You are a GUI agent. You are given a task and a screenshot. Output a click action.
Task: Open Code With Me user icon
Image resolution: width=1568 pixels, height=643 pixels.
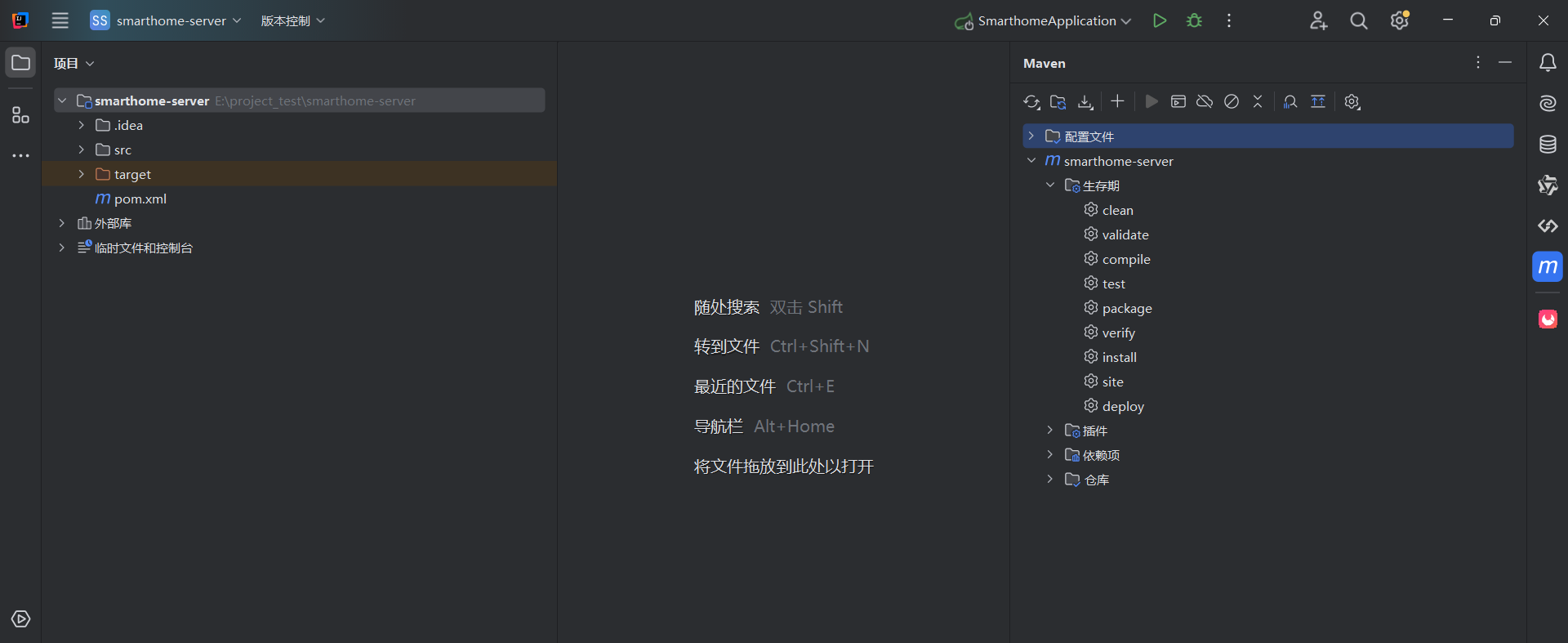pyautogui.click(x=1318, y=20)
